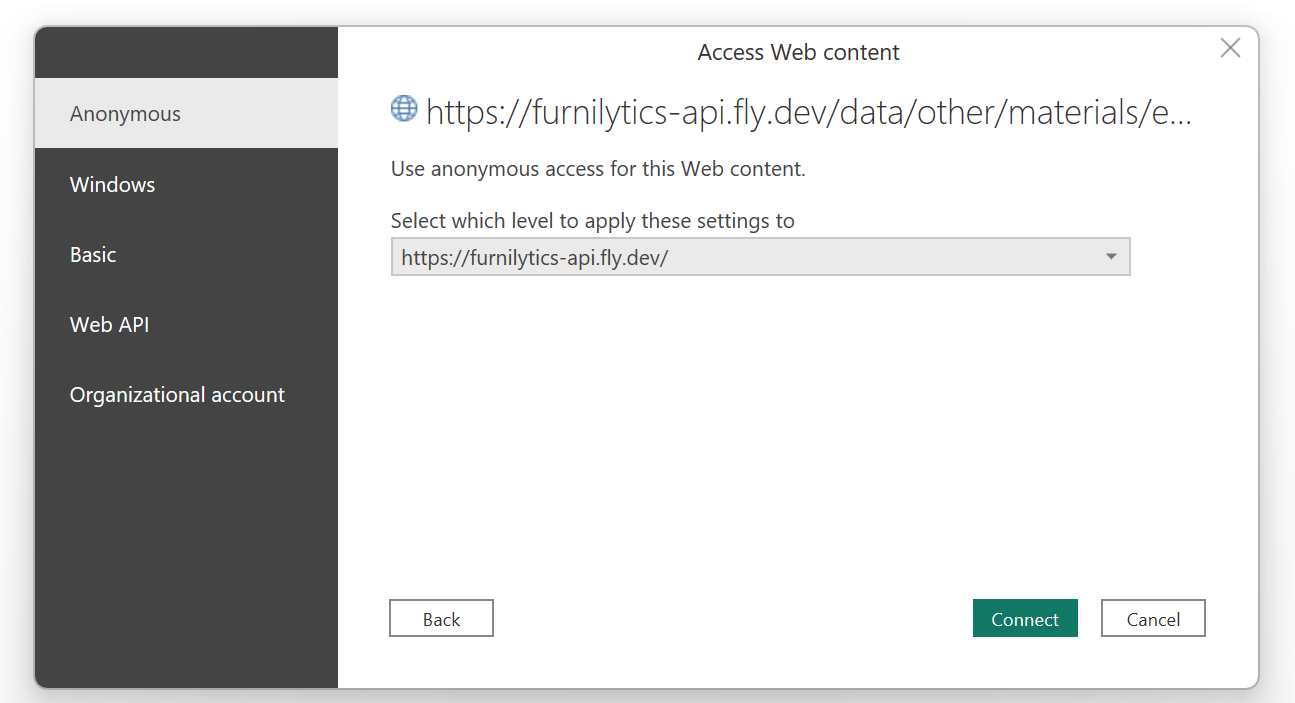This screenshot has height=703, width=1295.
Task: Click inside the settings level field
Action: click(700, 257)
